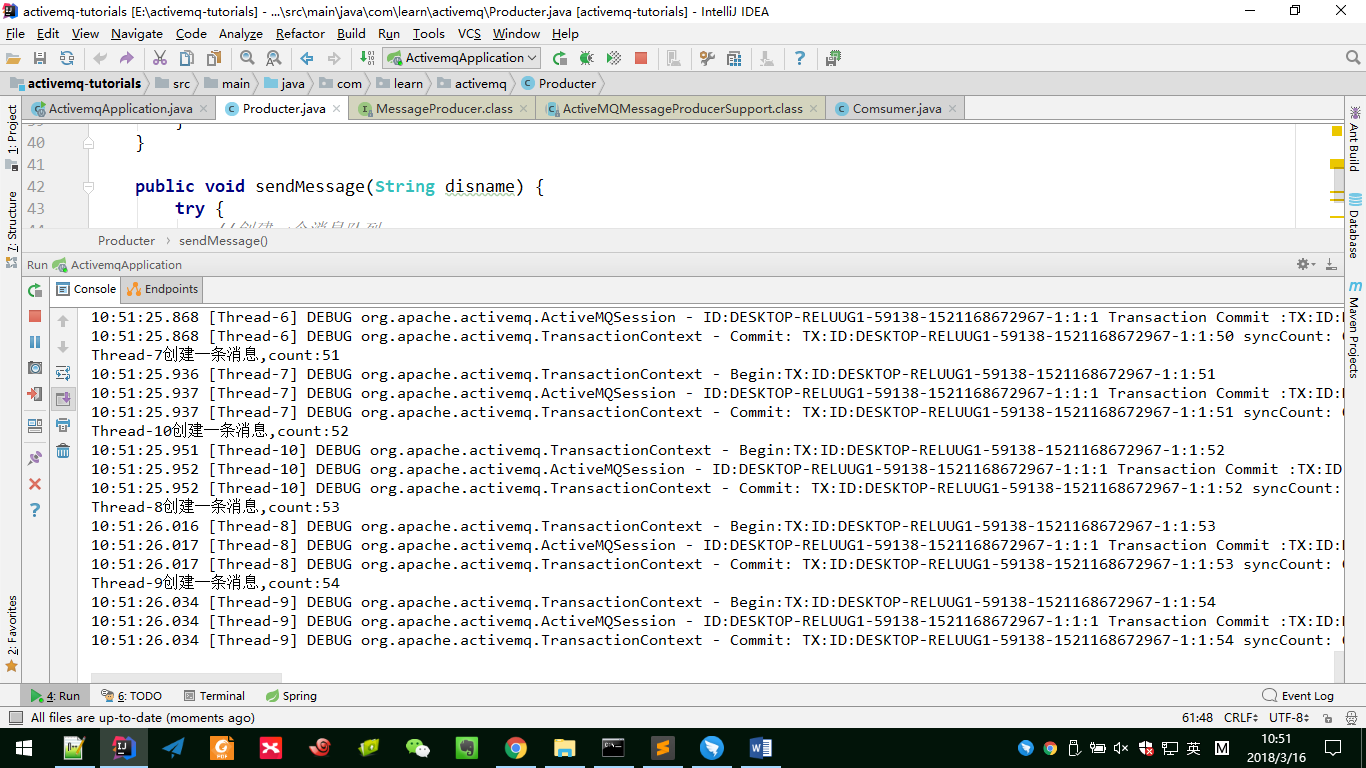
Task: Pause output in the Run panel
Action: pos(35,342)
